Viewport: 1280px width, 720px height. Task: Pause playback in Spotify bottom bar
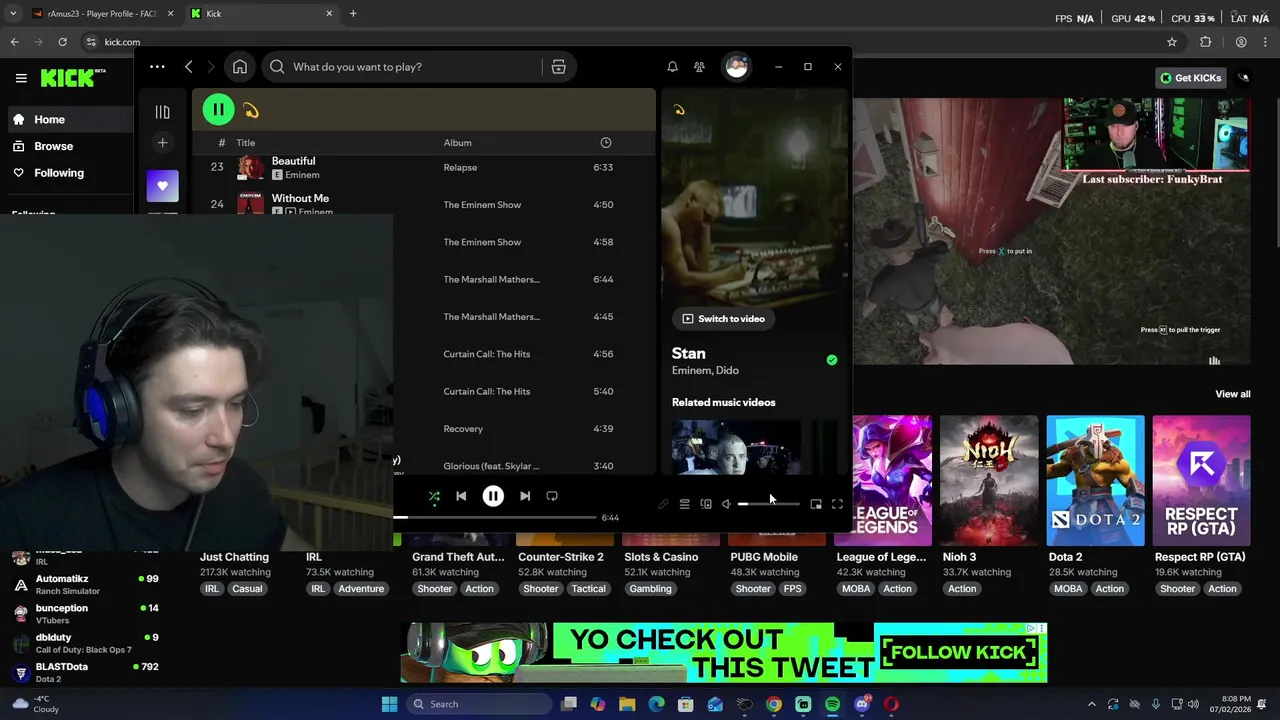pyautogui.click(x=493, y=496)
